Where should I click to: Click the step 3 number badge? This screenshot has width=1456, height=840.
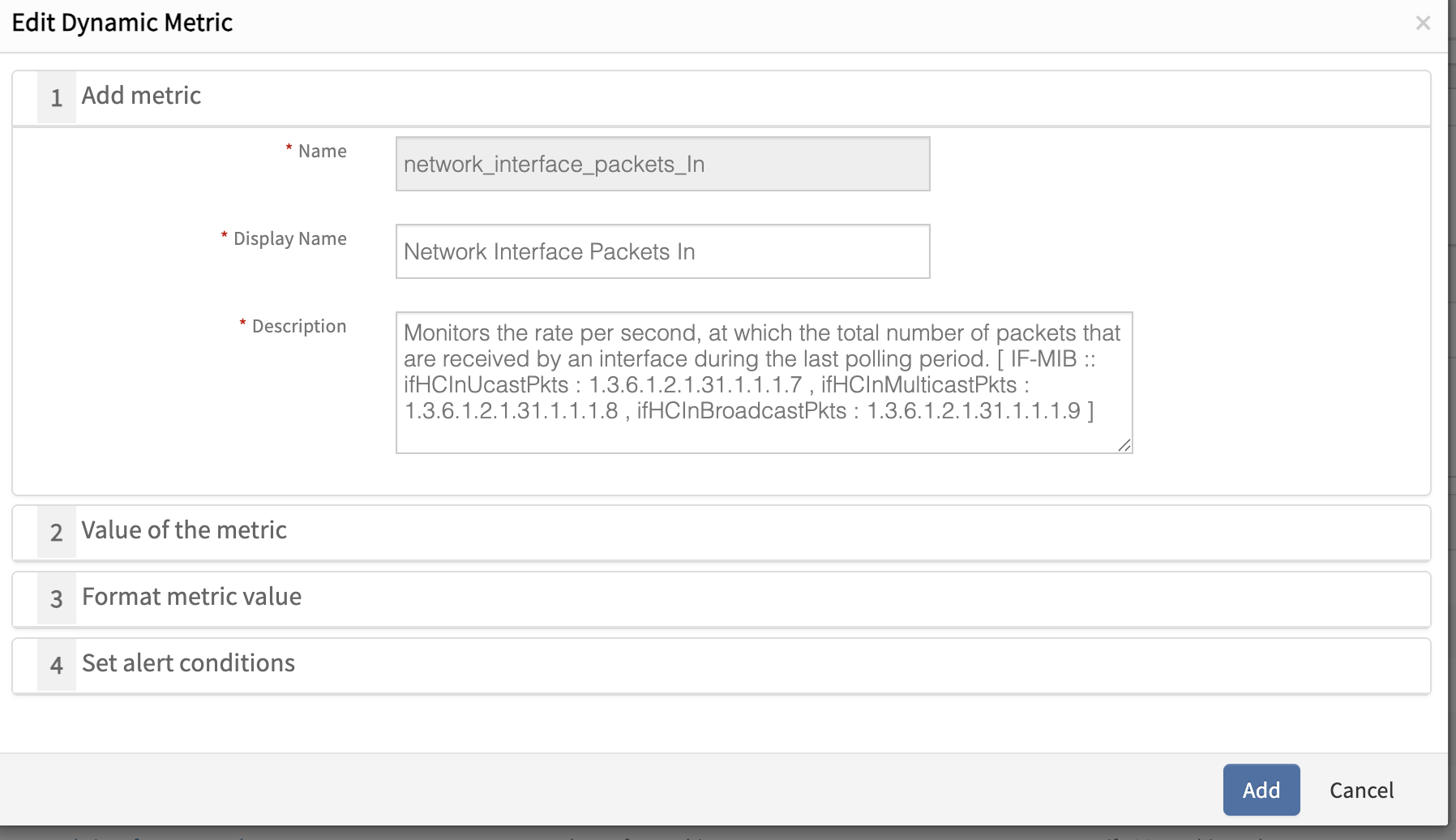pyautogui.click(x=57, y=599)
